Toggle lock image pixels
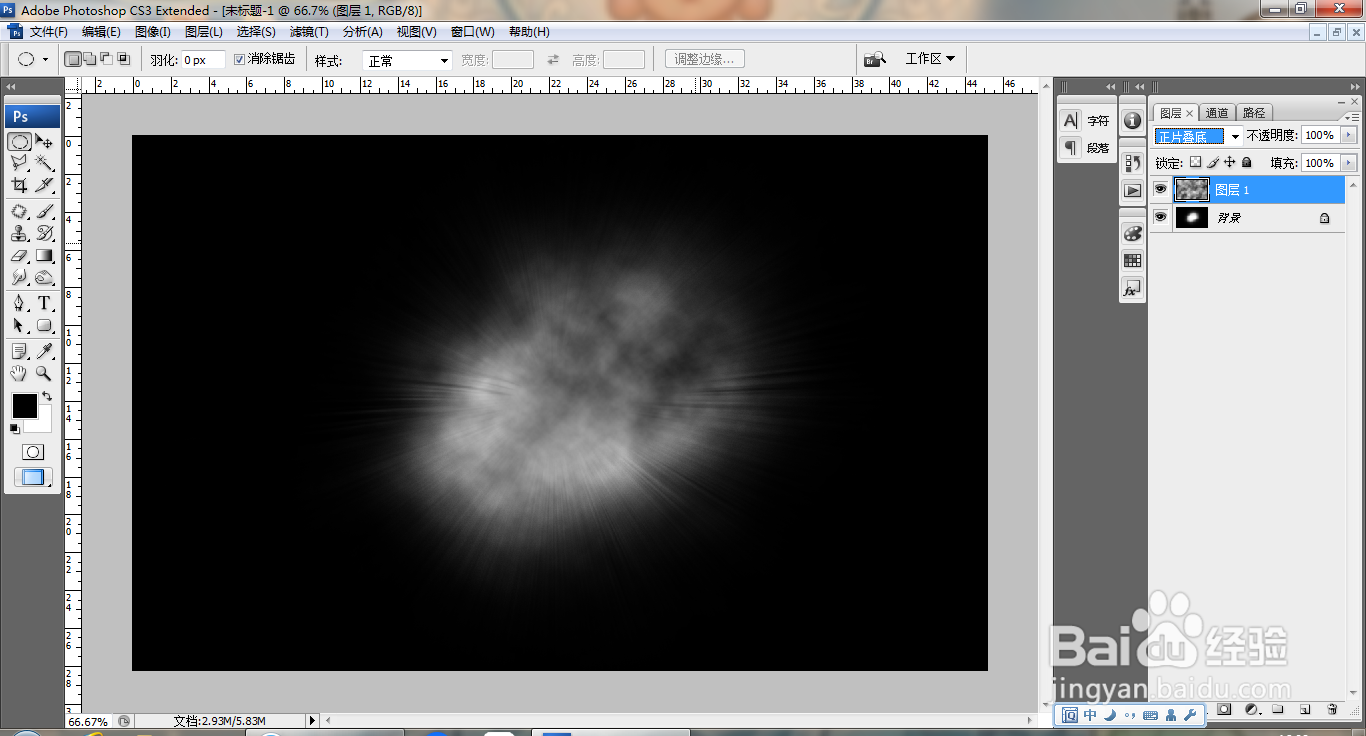Viewport: 1366px width, 736px height. coord(1213,162)
